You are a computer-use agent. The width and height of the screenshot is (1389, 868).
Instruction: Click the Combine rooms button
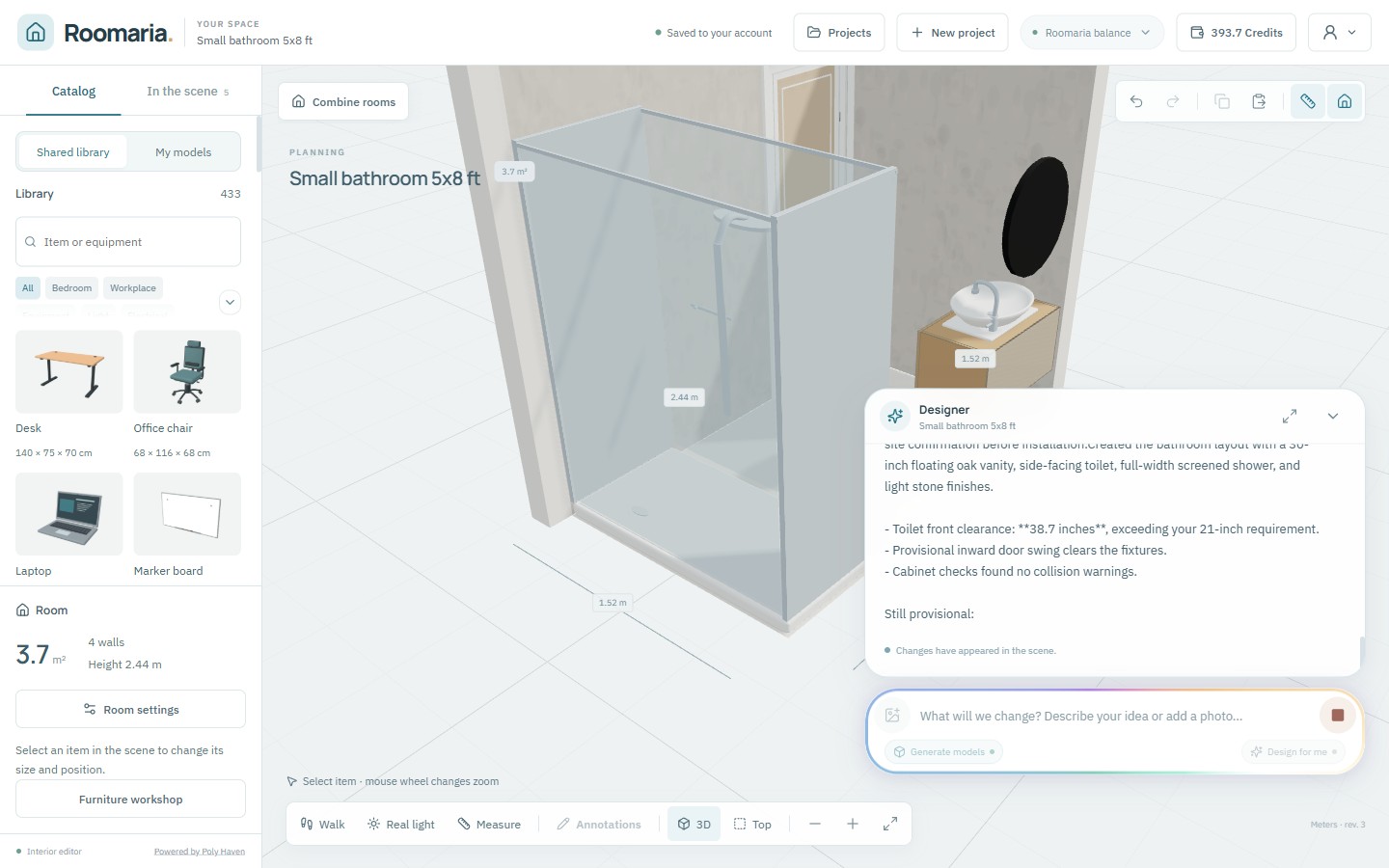pos(343,101)
